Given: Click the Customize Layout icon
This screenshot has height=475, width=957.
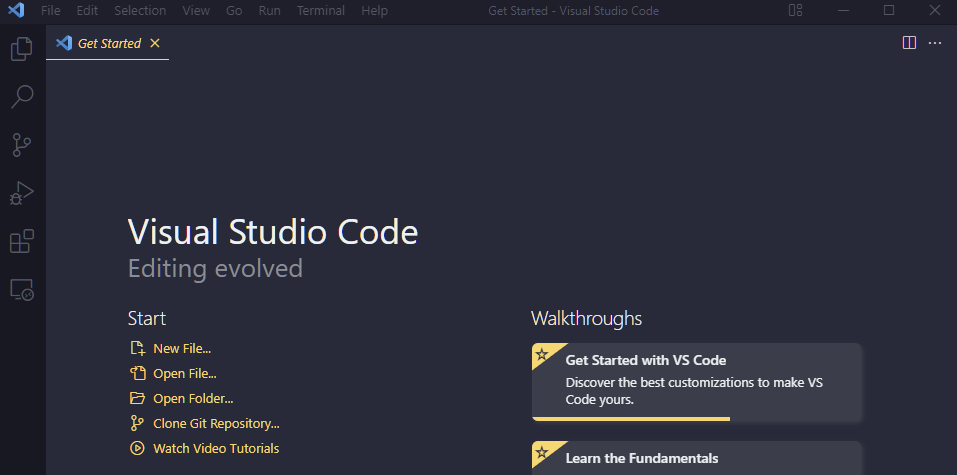Looking at the screenshot, I should tap(795, 10).
